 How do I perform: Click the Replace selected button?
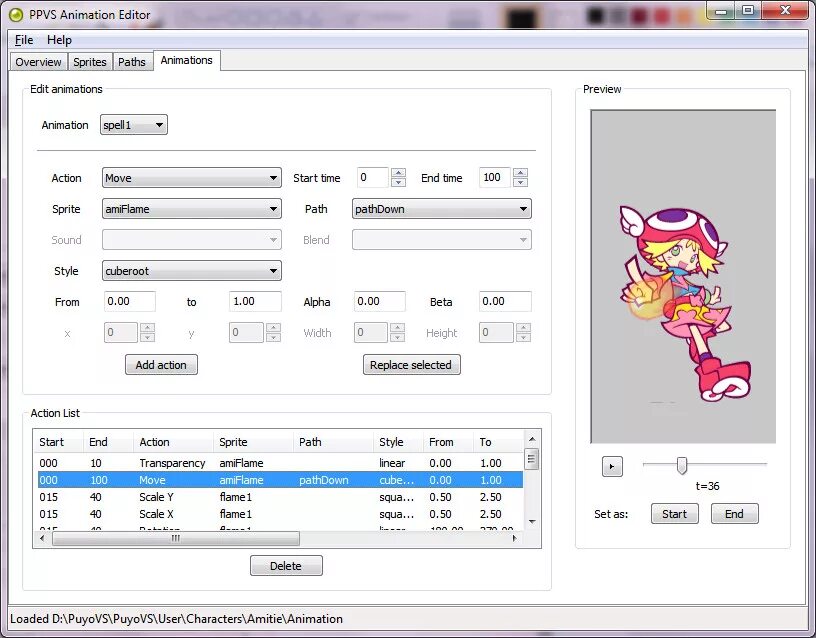coord(411,365)
